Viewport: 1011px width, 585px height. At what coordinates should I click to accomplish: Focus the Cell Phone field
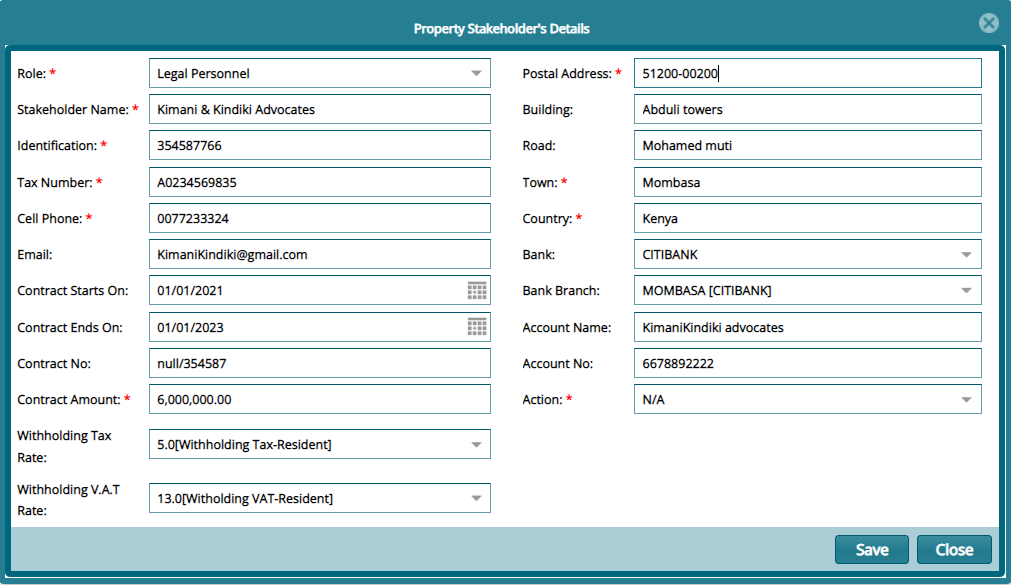pos(320,219)
